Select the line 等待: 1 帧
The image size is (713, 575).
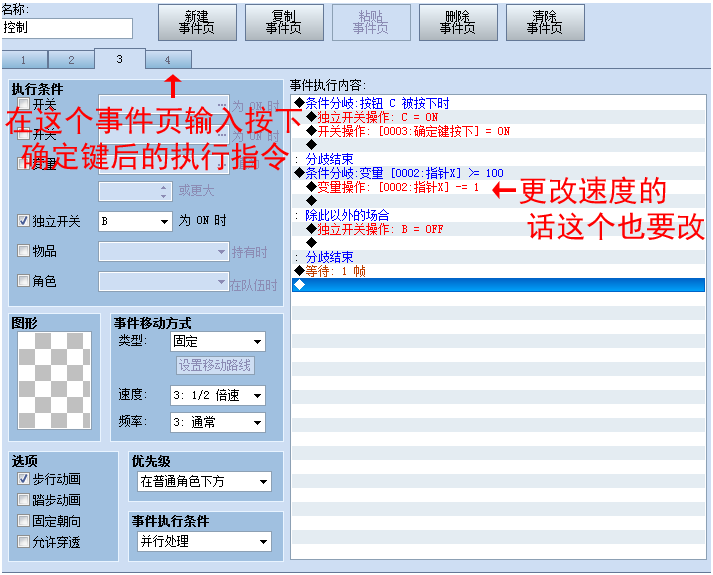click(499, 271)
